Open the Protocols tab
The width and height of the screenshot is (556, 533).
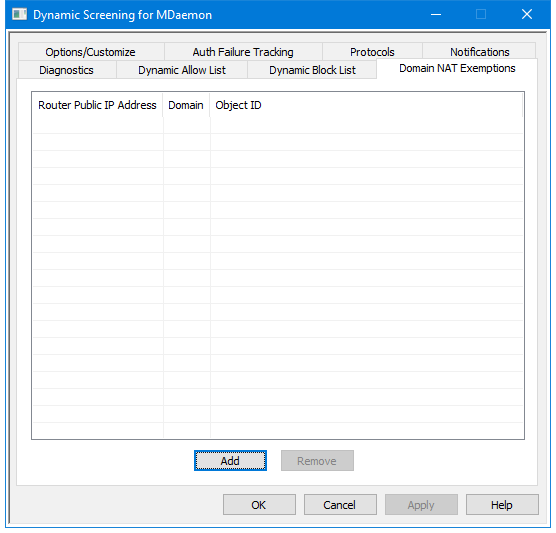(372, 52)
